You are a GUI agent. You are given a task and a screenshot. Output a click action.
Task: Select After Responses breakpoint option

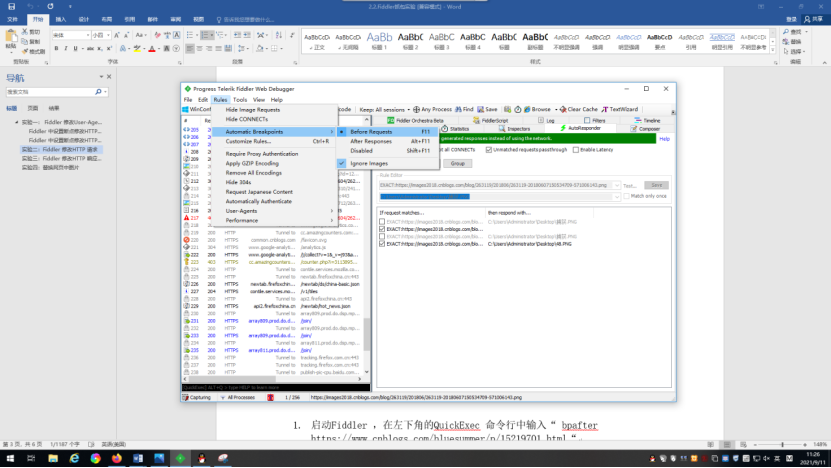coord(389,142)
